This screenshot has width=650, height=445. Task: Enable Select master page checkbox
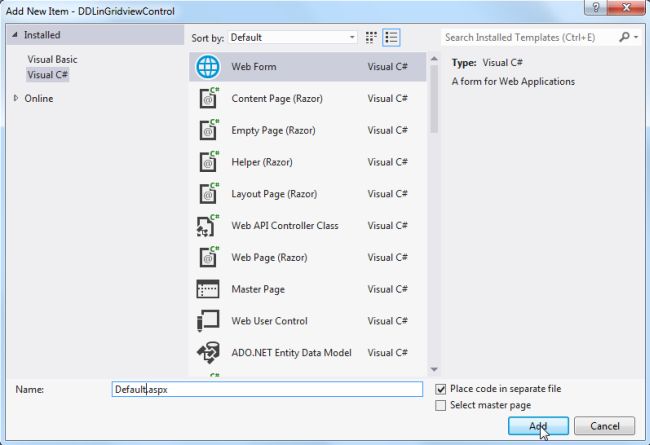[x=441, y=405]
